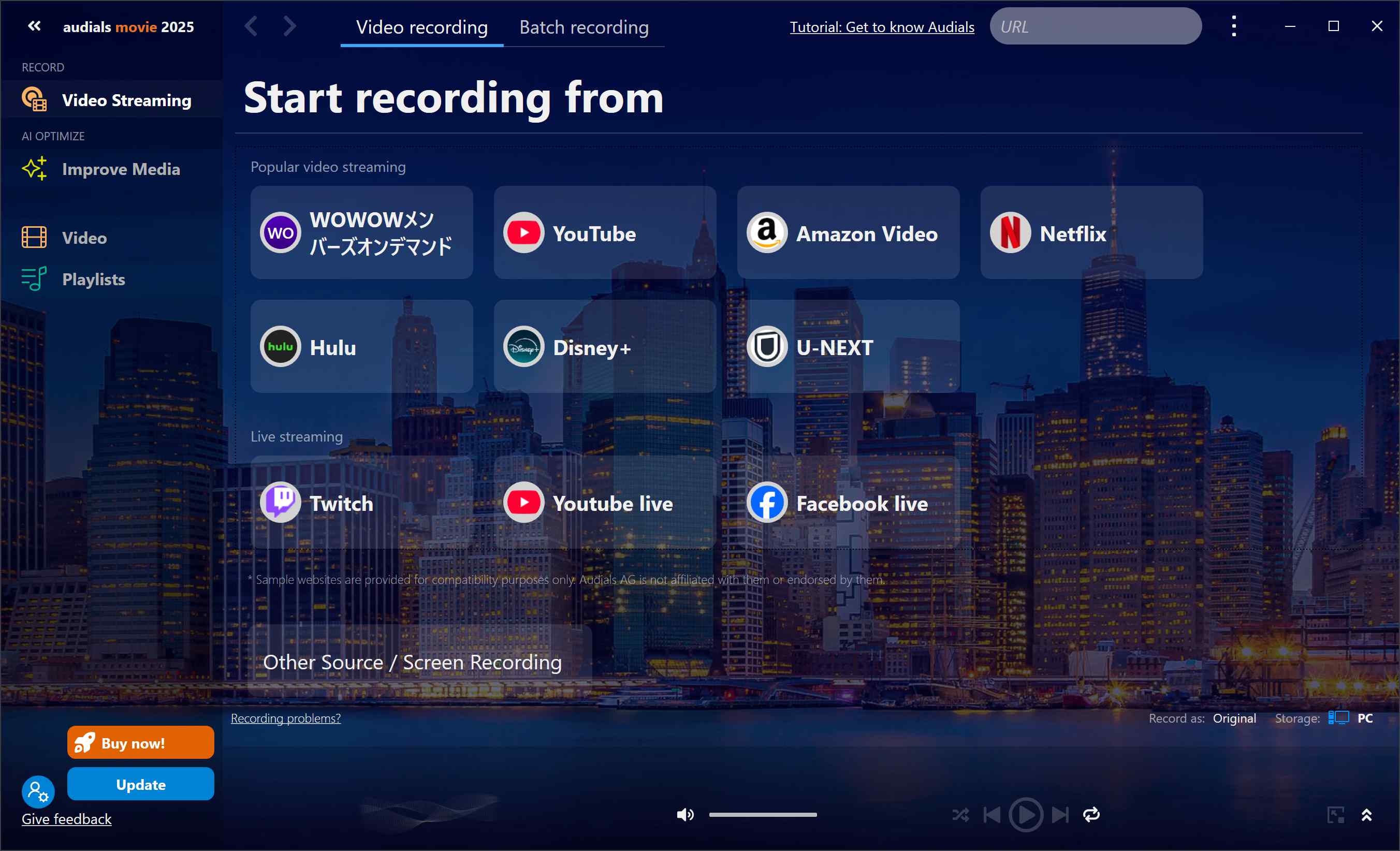Record from Youtube live tile
Viewport: 1400px width, 851px height.
coord(605,502)
